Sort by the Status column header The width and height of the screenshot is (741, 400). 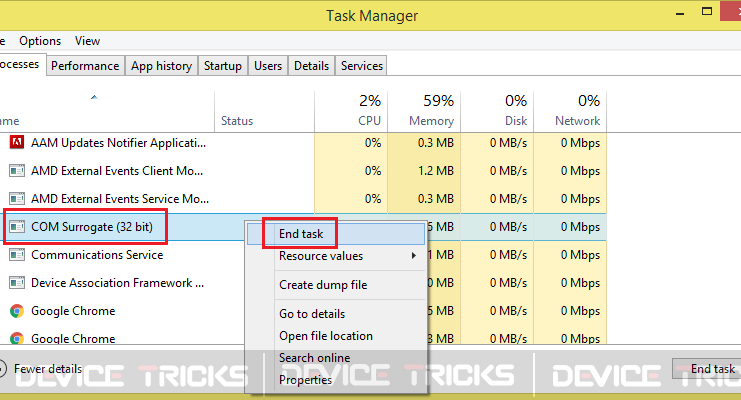(264, 112)
